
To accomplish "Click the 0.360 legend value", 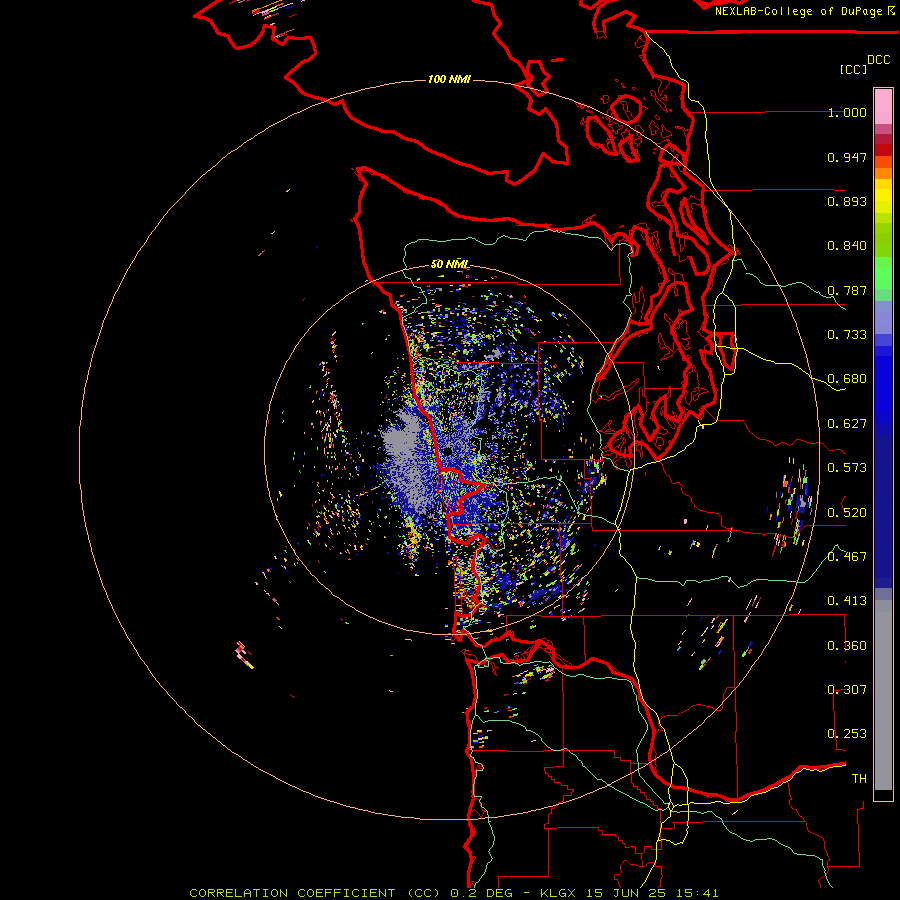I will pos(847,646).
